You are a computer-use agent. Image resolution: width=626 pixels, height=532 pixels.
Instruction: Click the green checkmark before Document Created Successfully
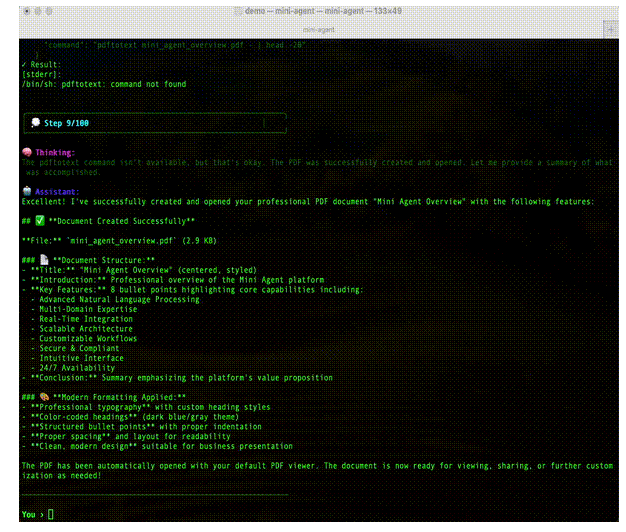40,220
